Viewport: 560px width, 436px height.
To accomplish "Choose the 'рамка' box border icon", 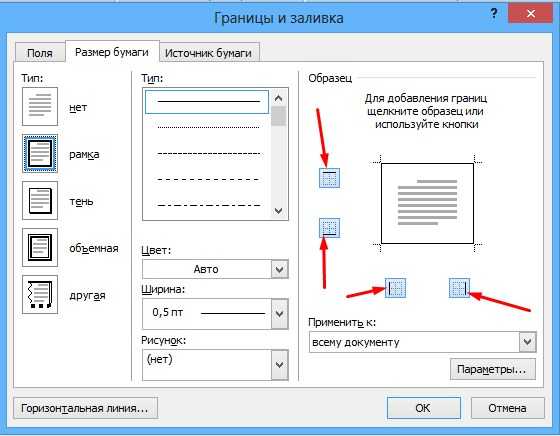I will 40,154.
